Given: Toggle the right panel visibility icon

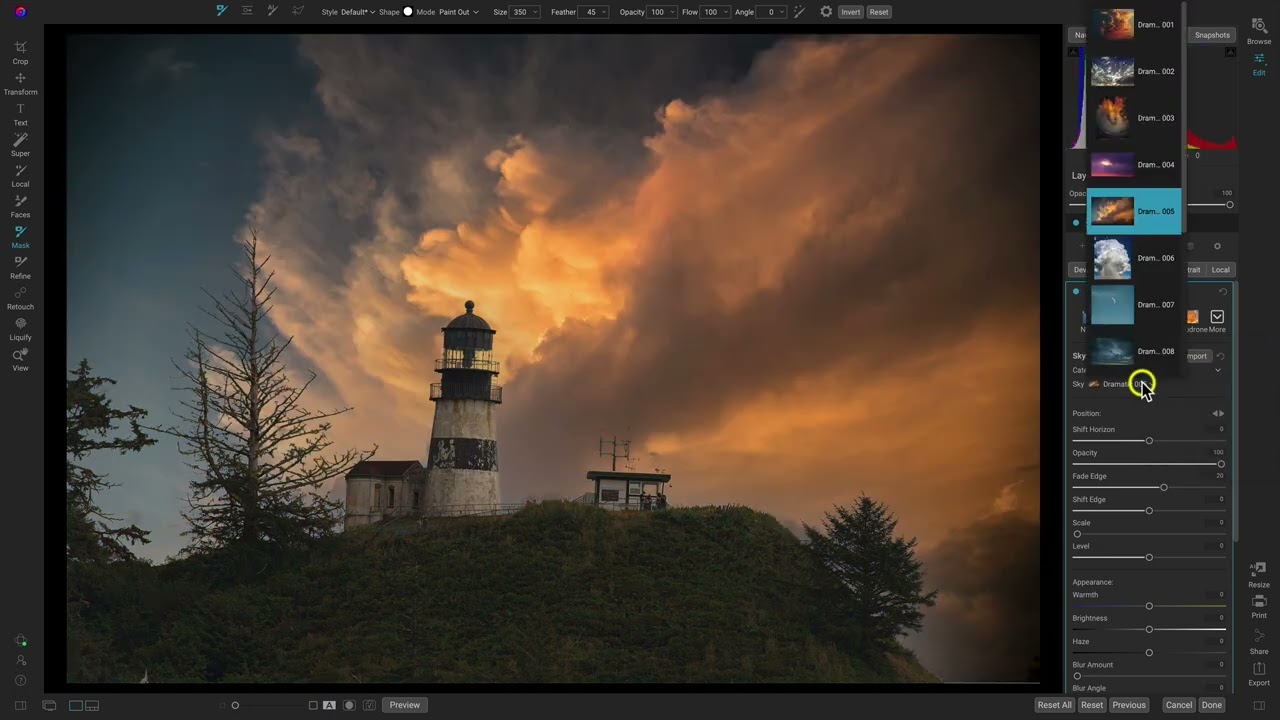Looking at the screenshot, I should click(1259, 705).
